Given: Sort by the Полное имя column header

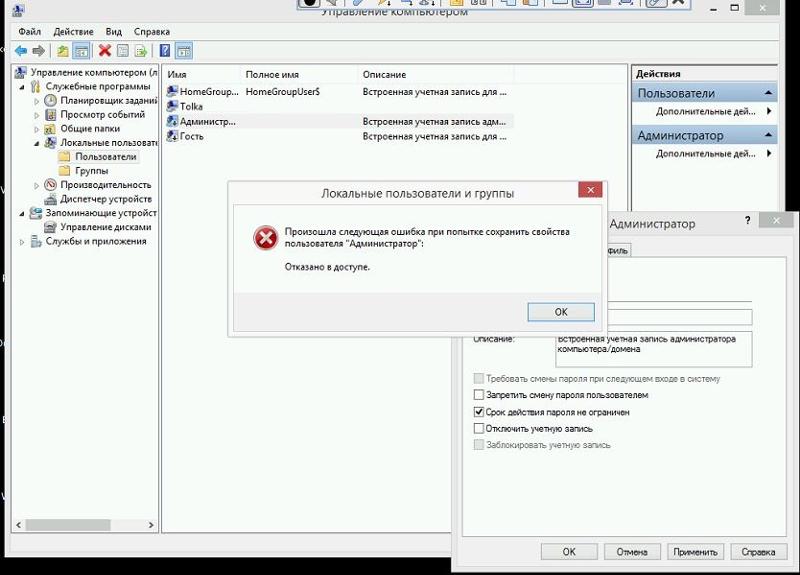Looking at the screenshot, I should point(299,74).
